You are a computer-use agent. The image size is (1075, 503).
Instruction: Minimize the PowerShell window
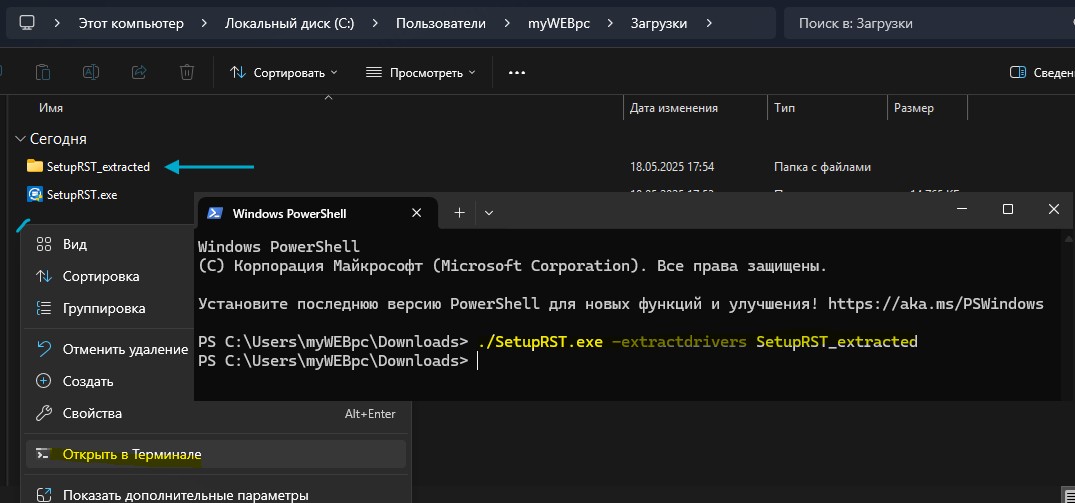[x=961, y=210]
